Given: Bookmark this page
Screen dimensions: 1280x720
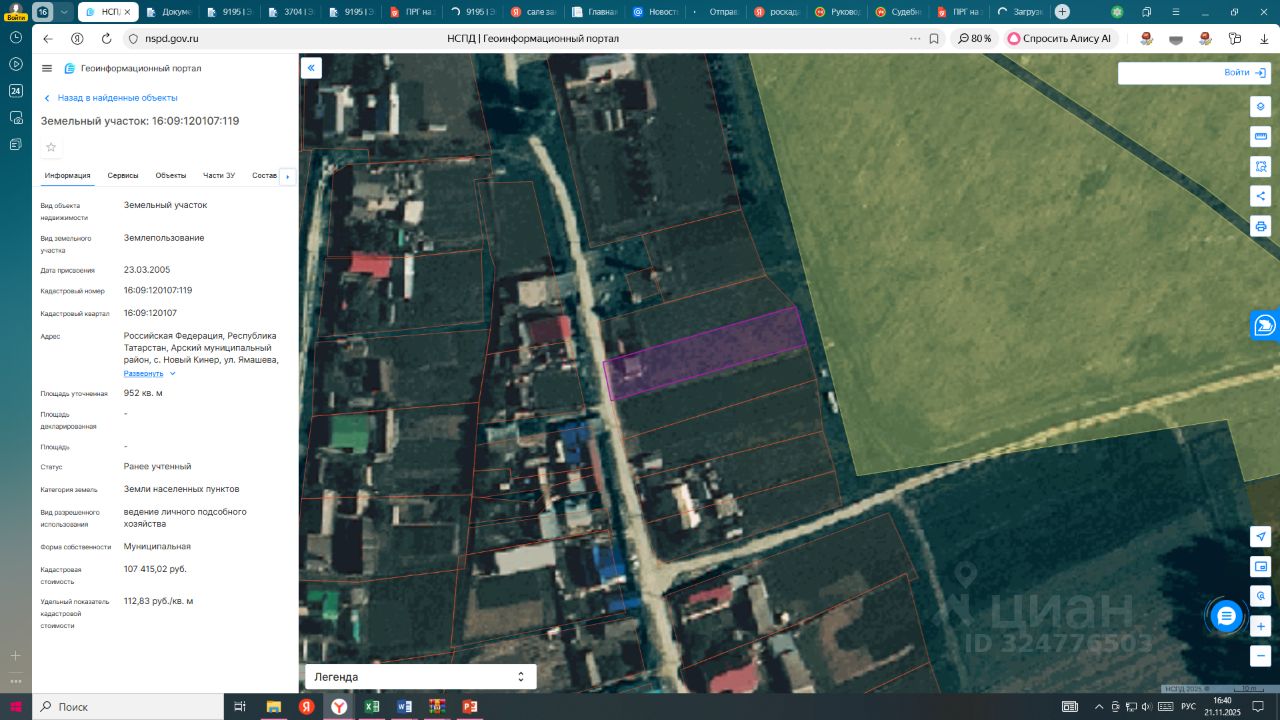Looking at the screenshot, I should tap(934, 39).
